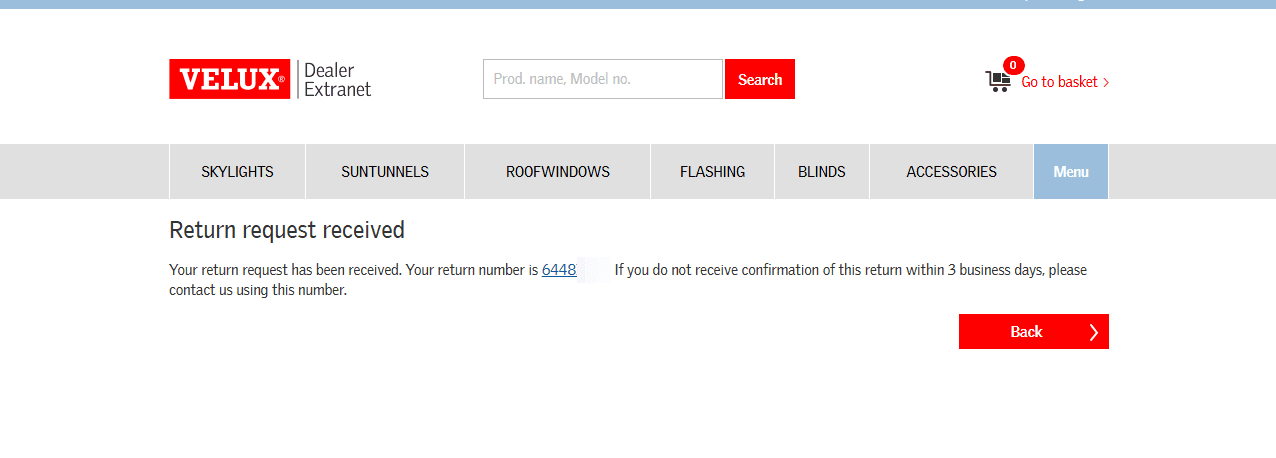
Task: Open the FLASHING category
Action: click(x=713, y=172)
